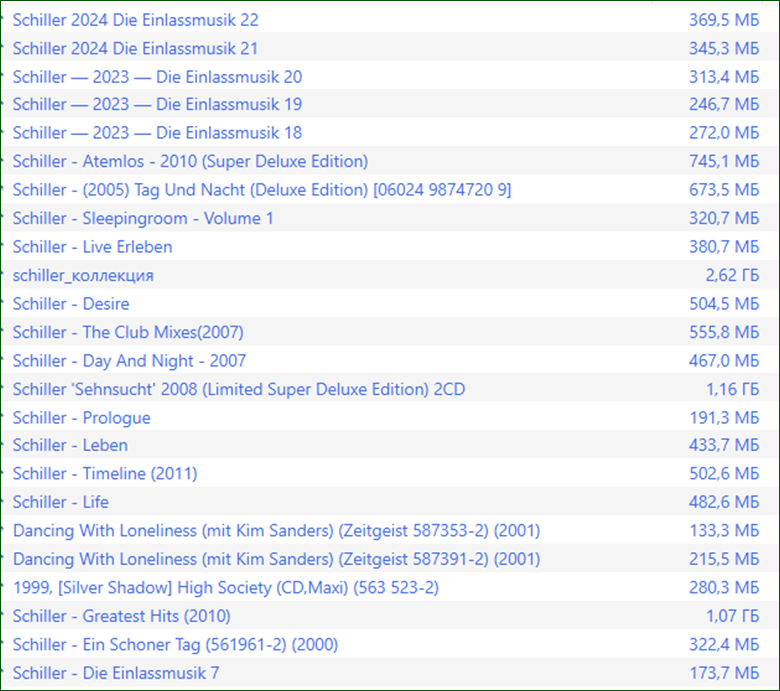Click the 320,7 МБ size value
780x691 pixels.
(724, 218)
